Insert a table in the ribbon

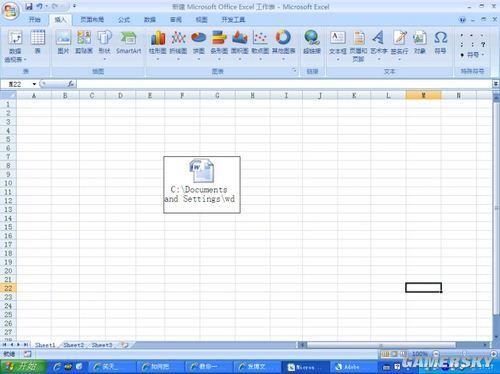point(38,42)
